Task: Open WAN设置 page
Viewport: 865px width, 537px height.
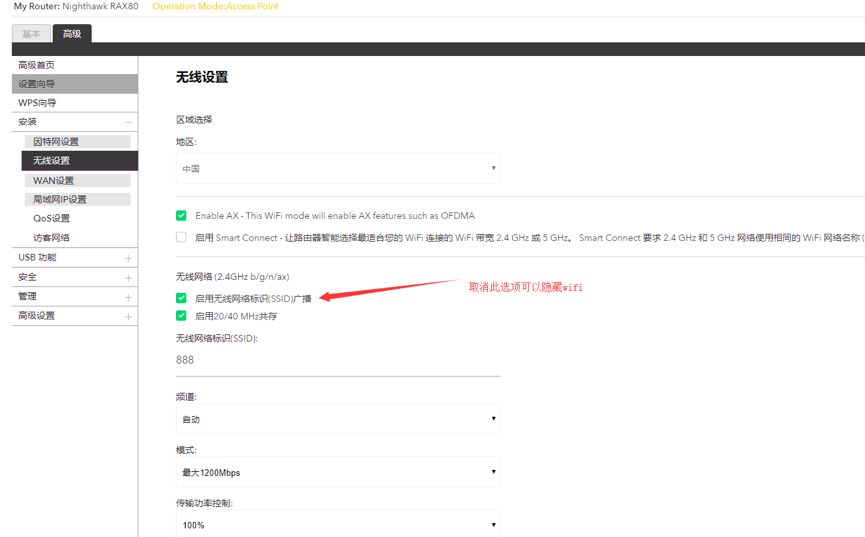Action: point(77,180)
